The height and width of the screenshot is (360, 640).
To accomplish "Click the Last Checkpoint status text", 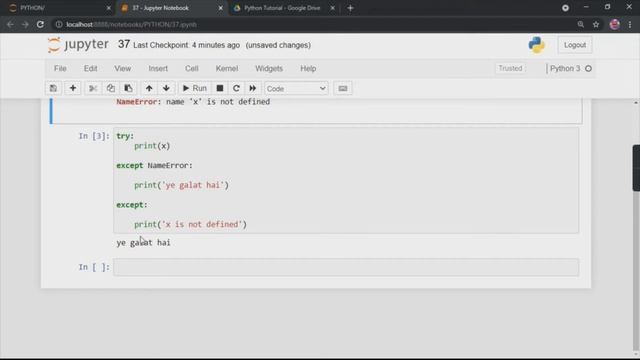I will (187, 45).
